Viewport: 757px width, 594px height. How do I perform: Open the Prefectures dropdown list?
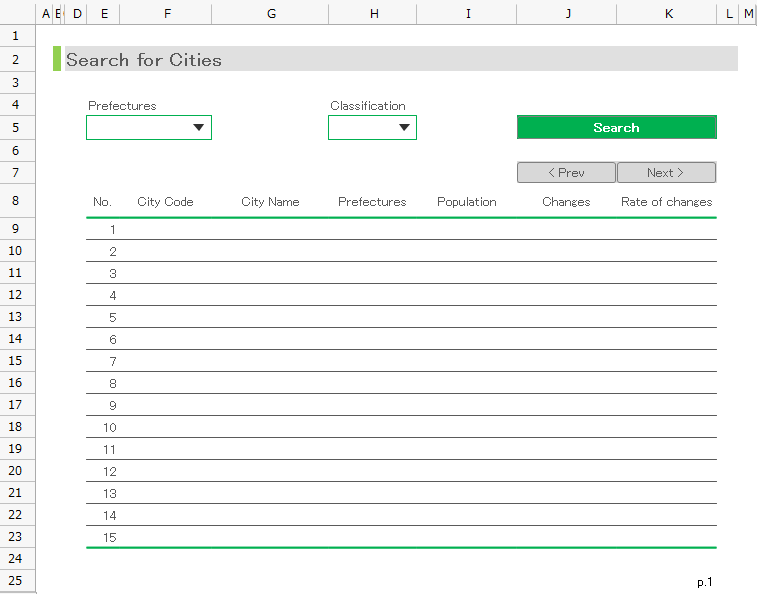pos(198,127)
